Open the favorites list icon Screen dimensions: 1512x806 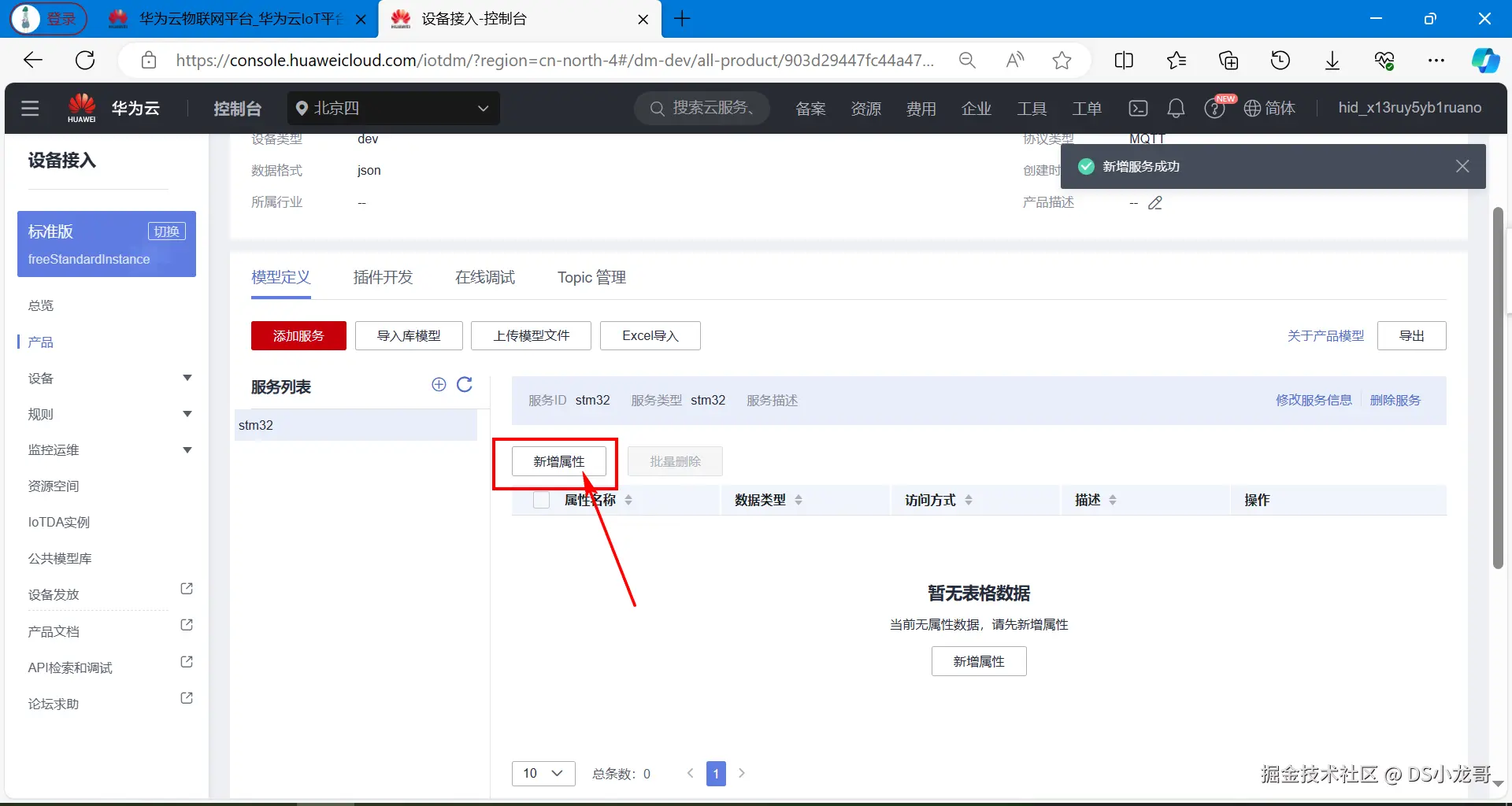click(1177, 60)
